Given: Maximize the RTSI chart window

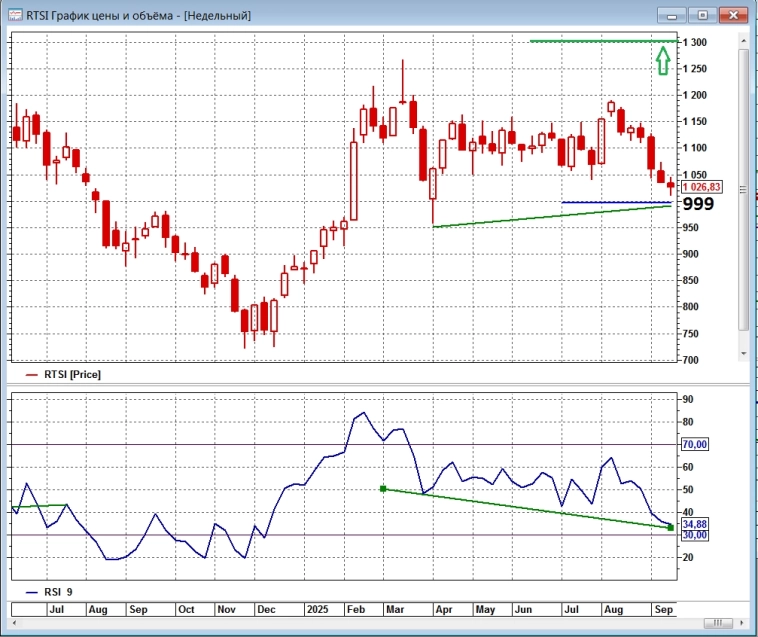Looking at the screenshot, I should [x=702, y=15].
